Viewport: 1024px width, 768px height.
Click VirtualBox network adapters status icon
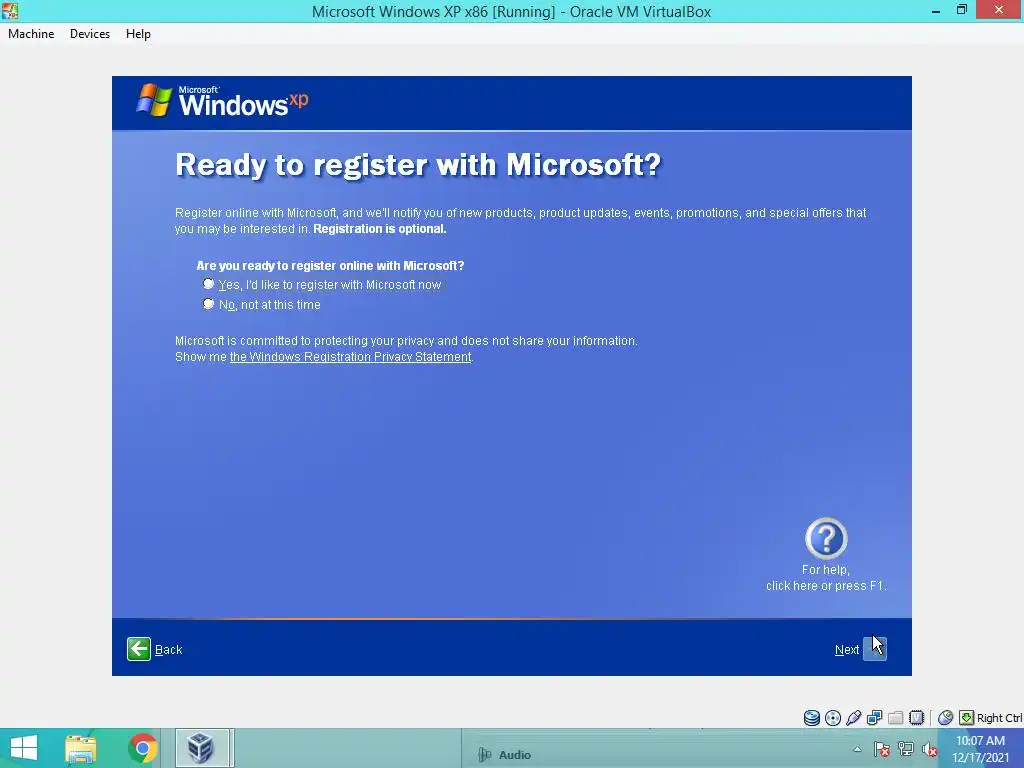(874, 718)
